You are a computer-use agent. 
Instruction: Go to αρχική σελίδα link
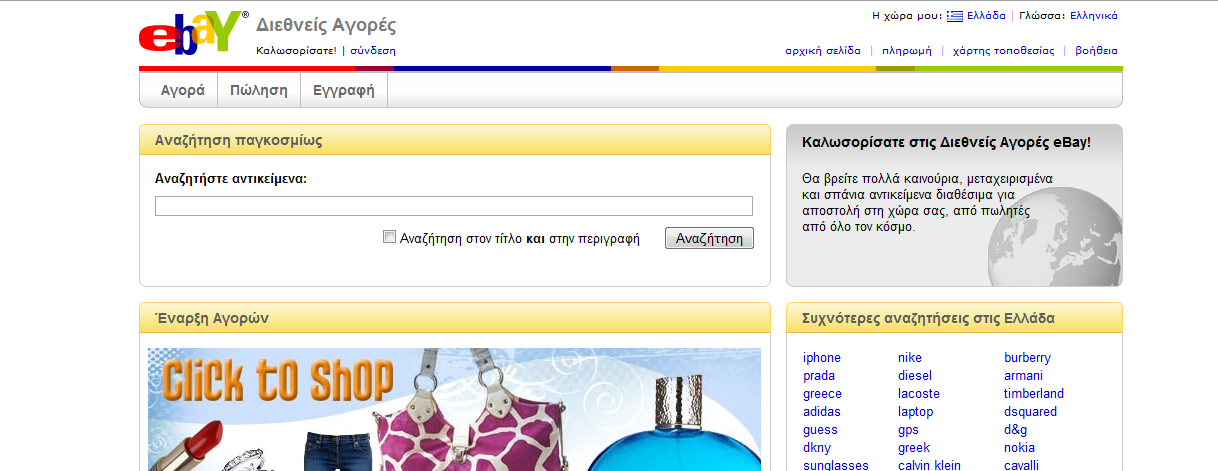pos(823,50)
